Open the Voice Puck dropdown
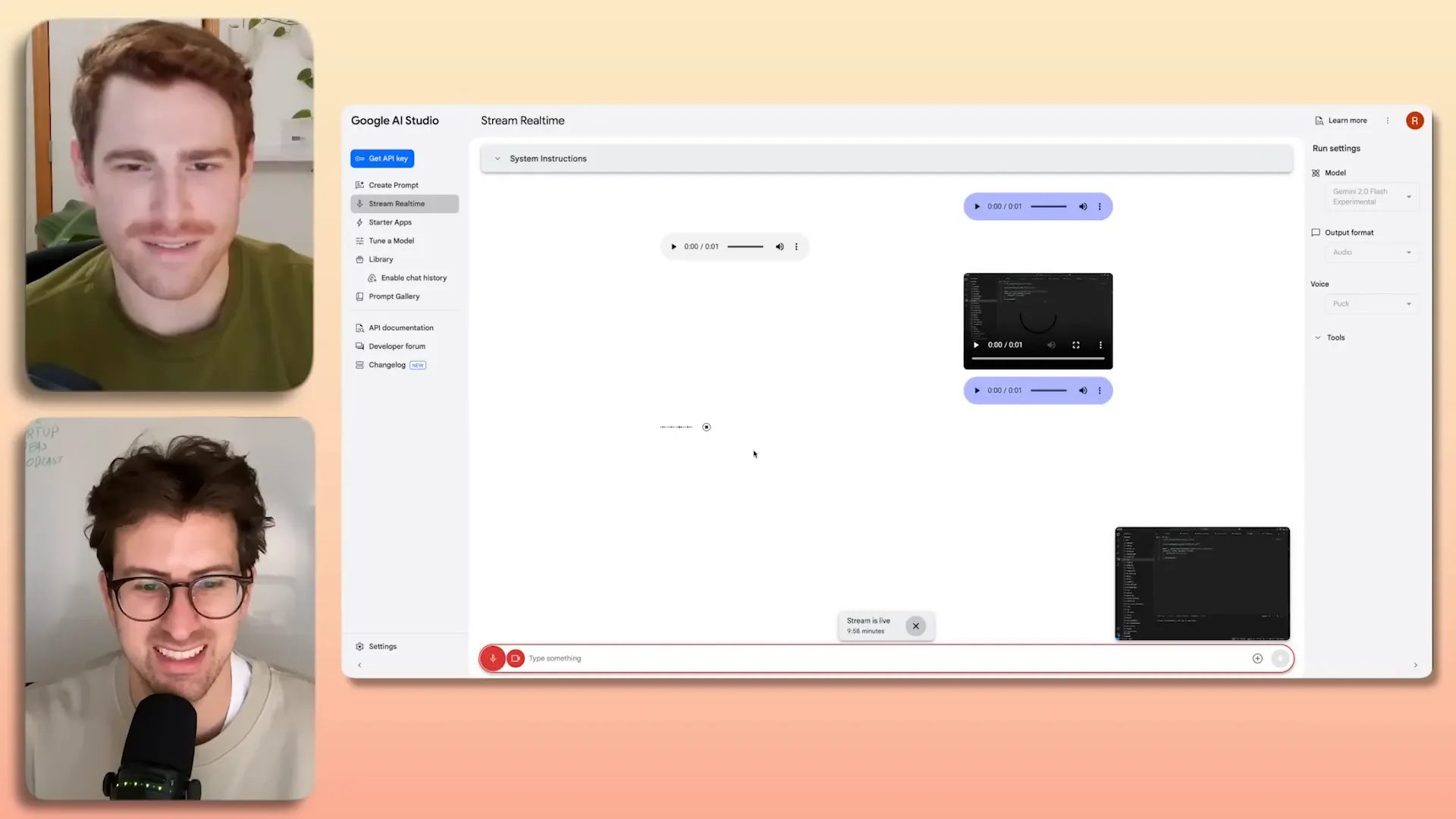The image size is (1456, 819). pyautogui.click(x=1371, y=304)
